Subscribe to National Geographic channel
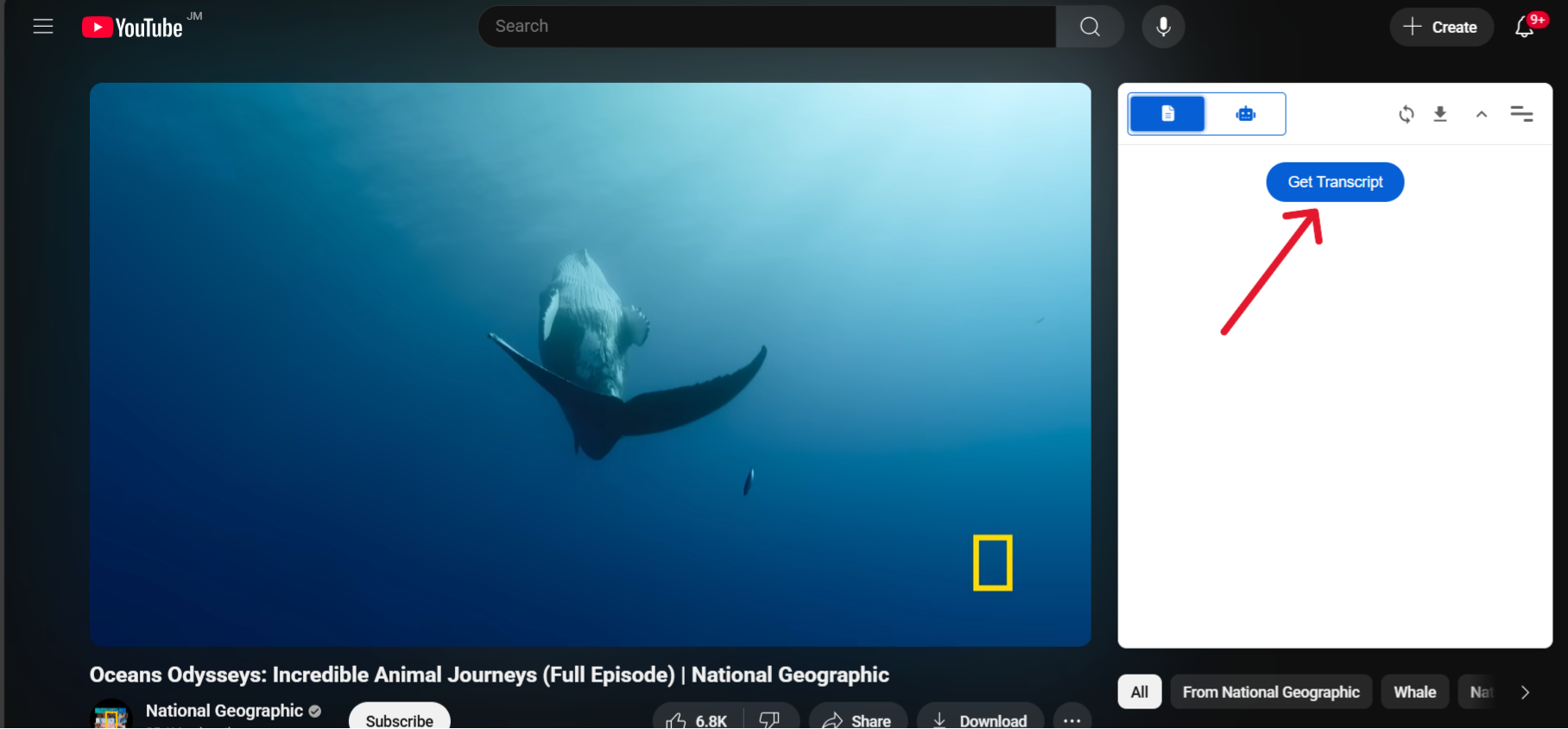 (x=399, y=719)
